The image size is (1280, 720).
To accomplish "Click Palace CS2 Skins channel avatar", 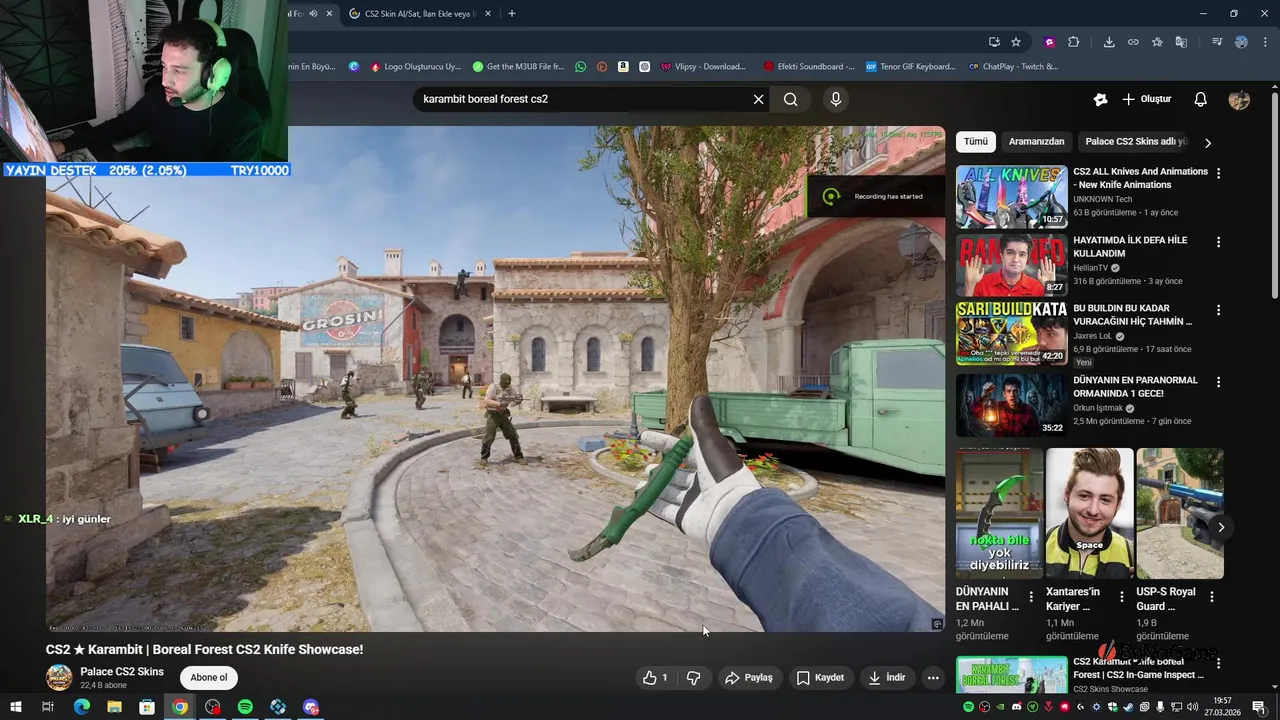I will (60, 677).
